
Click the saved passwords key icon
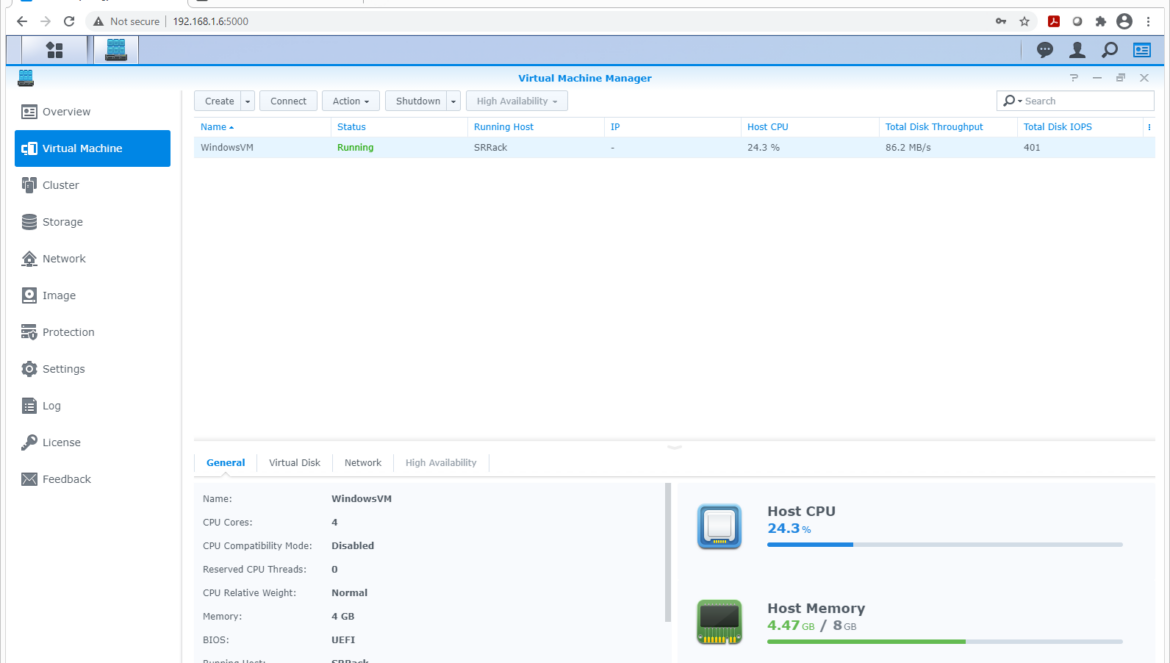tap(1001, 22)
